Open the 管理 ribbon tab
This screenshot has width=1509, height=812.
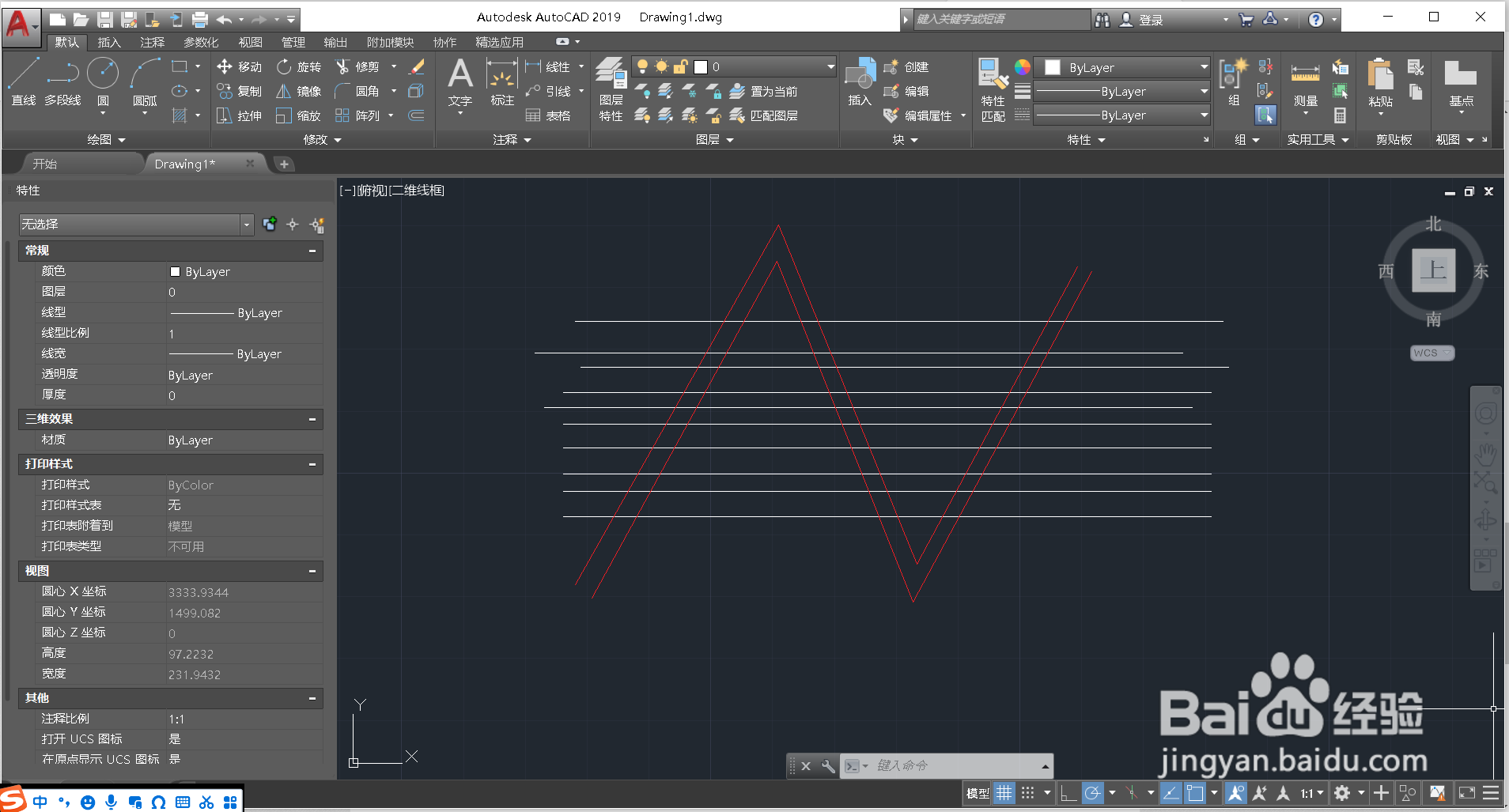pyautogui.click(x=293, y=43)
